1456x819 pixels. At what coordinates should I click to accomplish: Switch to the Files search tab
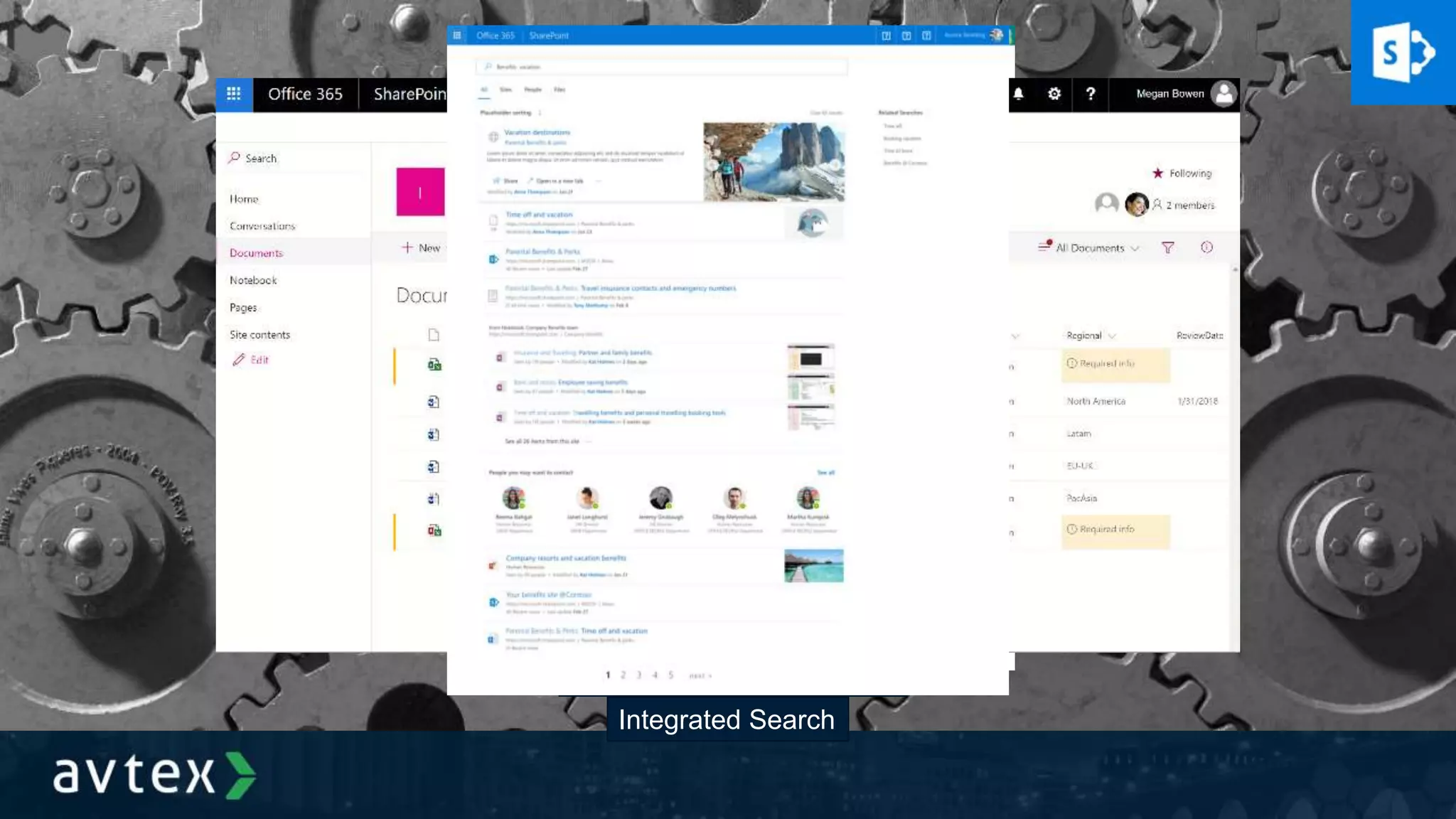pos(560,90)
